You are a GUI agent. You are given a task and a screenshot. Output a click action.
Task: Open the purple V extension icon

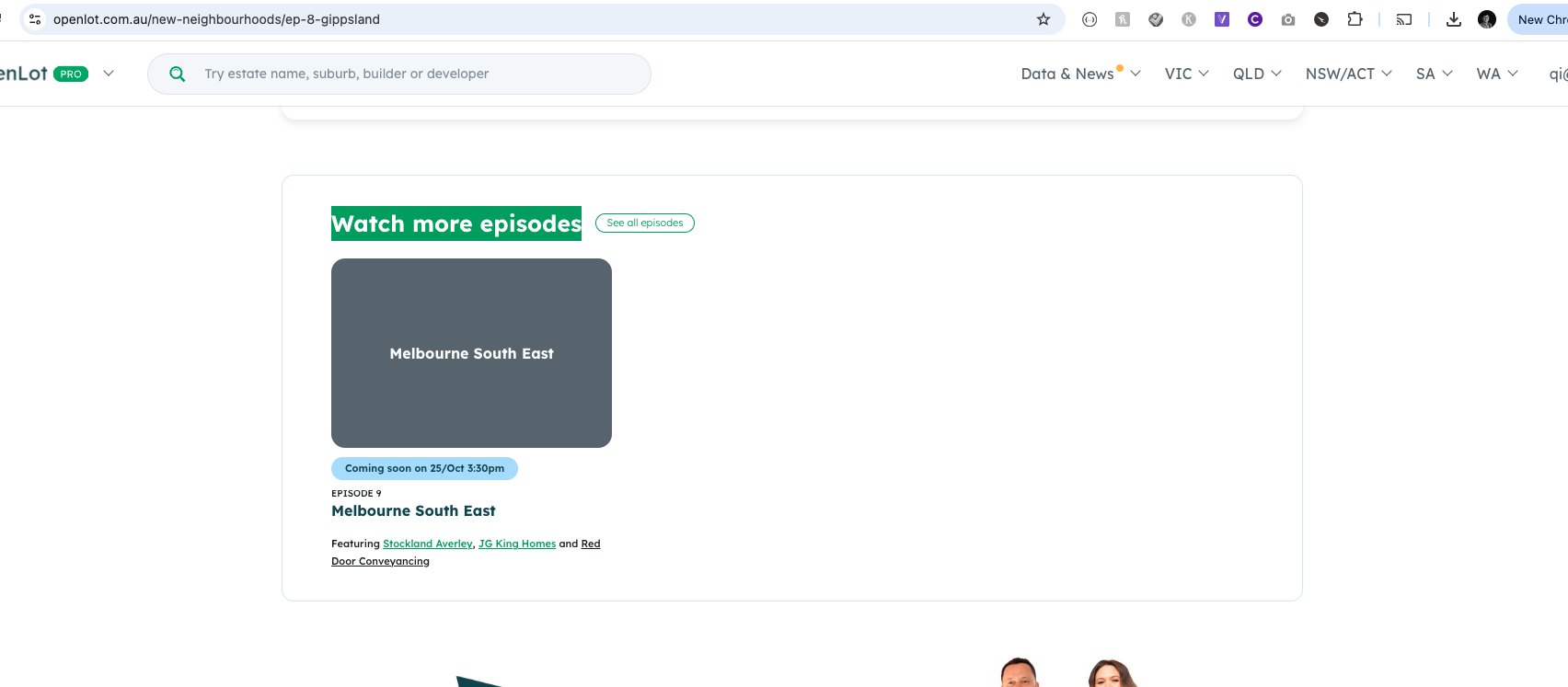click(x=1222, y=19)
